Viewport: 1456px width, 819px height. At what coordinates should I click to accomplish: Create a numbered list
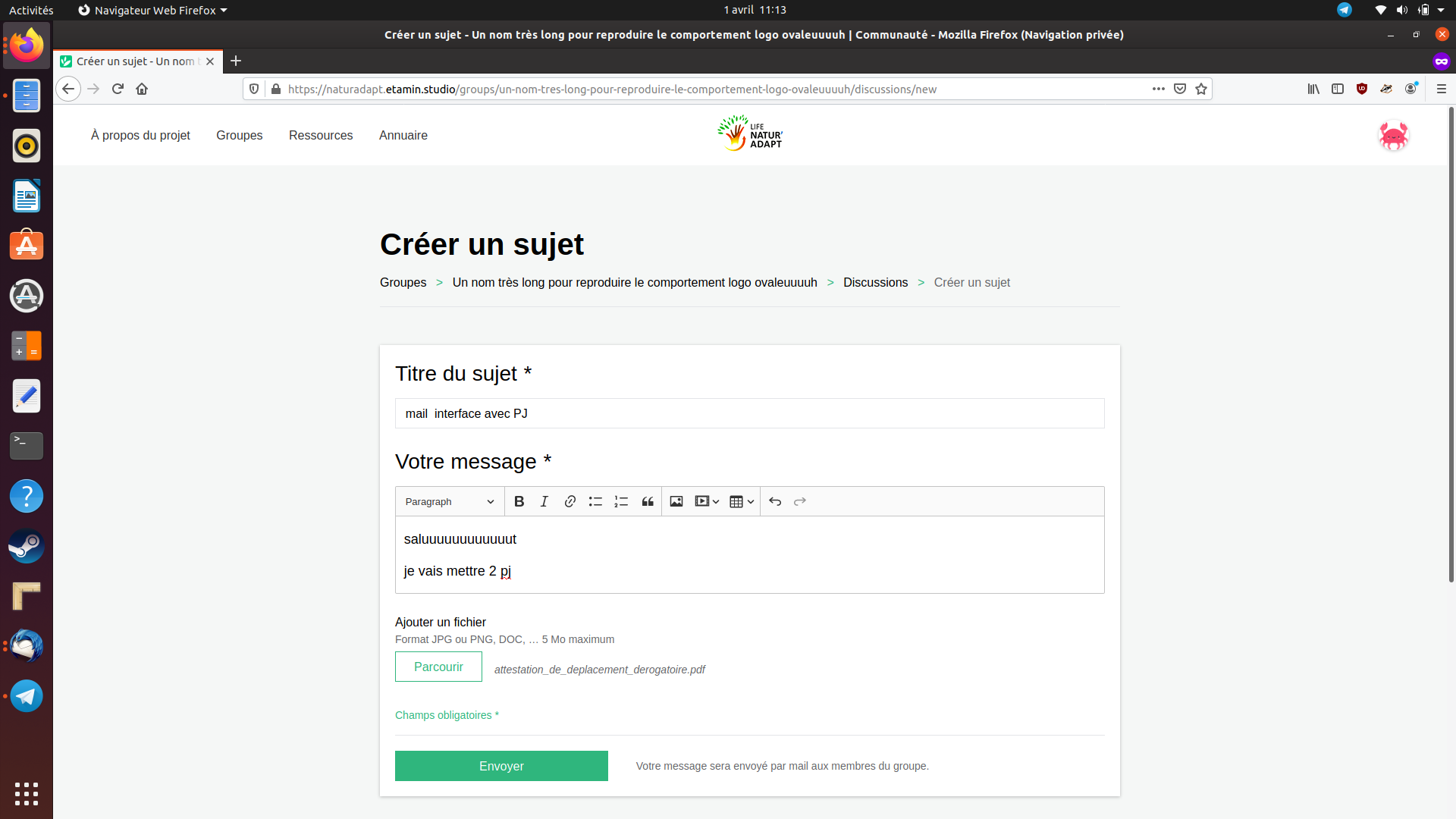click(621, 501)
